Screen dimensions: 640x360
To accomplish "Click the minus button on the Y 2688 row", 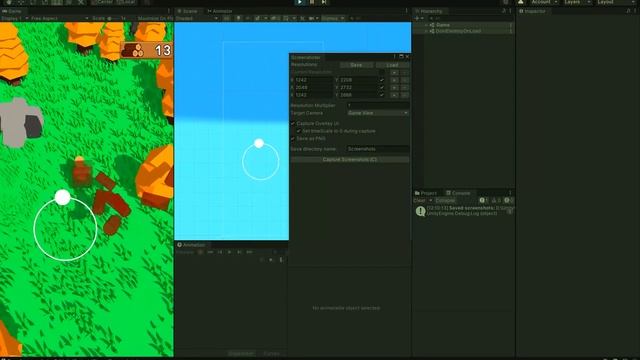I will (x=404, y=95).
